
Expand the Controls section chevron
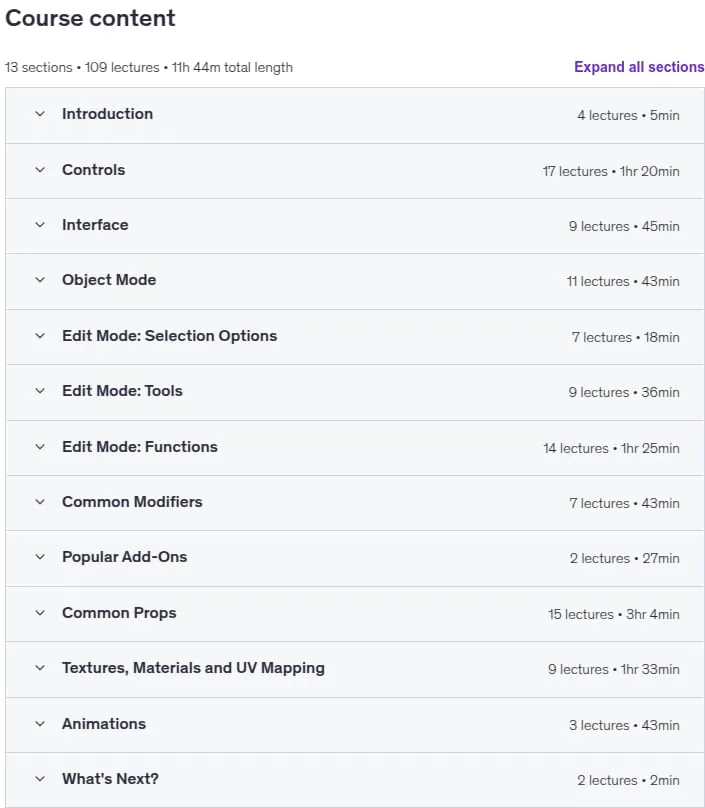40,170
